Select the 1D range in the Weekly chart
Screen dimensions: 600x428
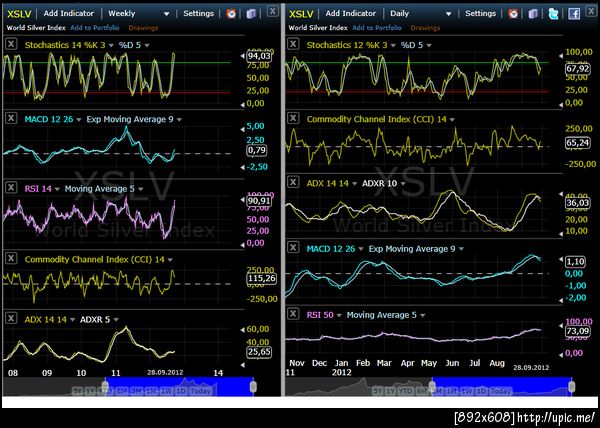(x=181, y=391)
